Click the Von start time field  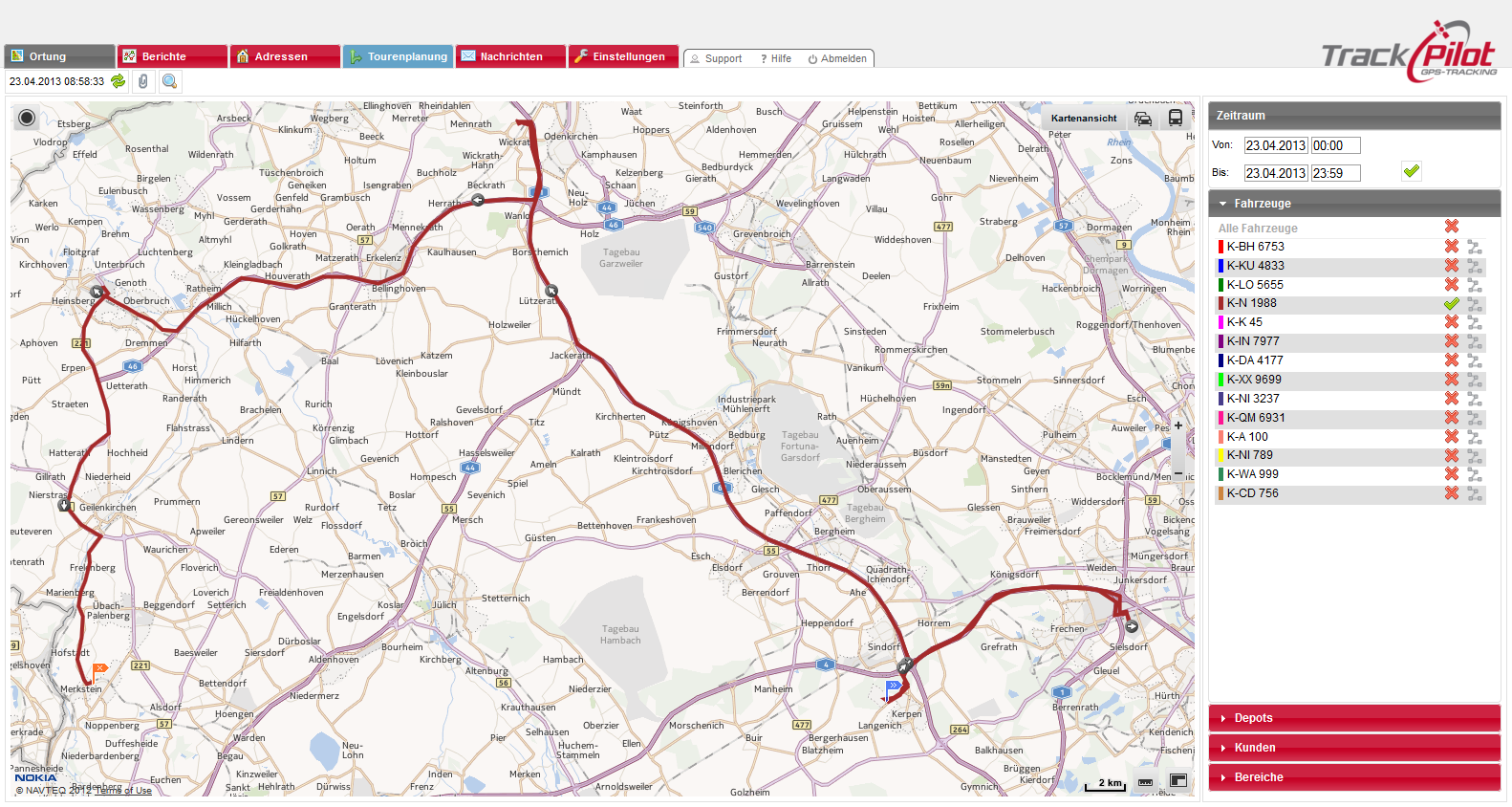(1335, 145)
